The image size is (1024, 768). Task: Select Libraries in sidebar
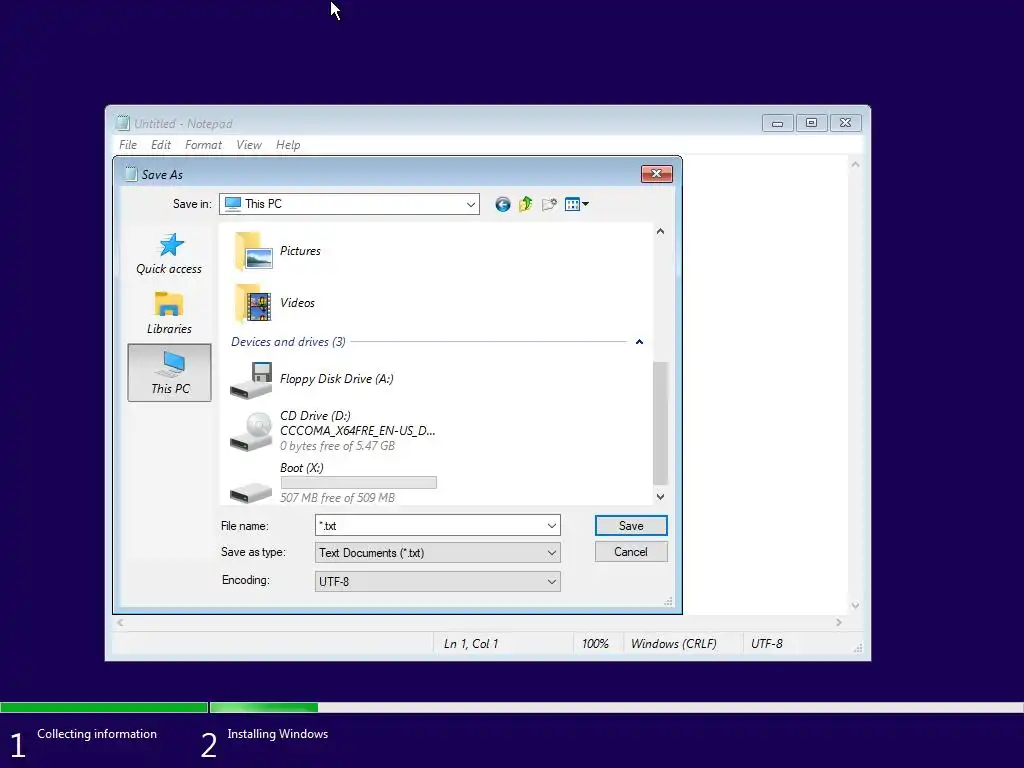[x=169, y=313]
